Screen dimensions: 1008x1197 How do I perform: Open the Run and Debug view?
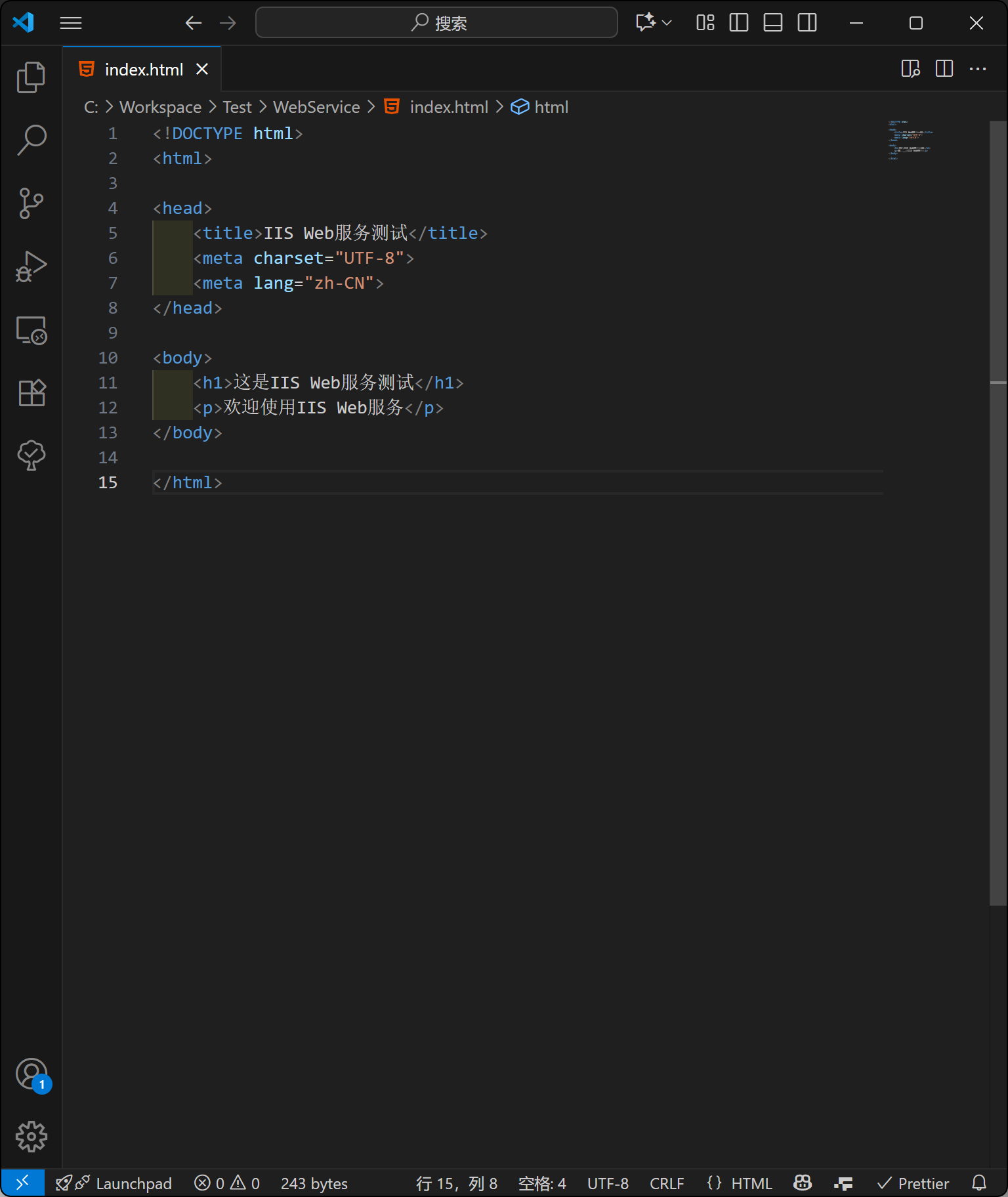tap(31, 266)
